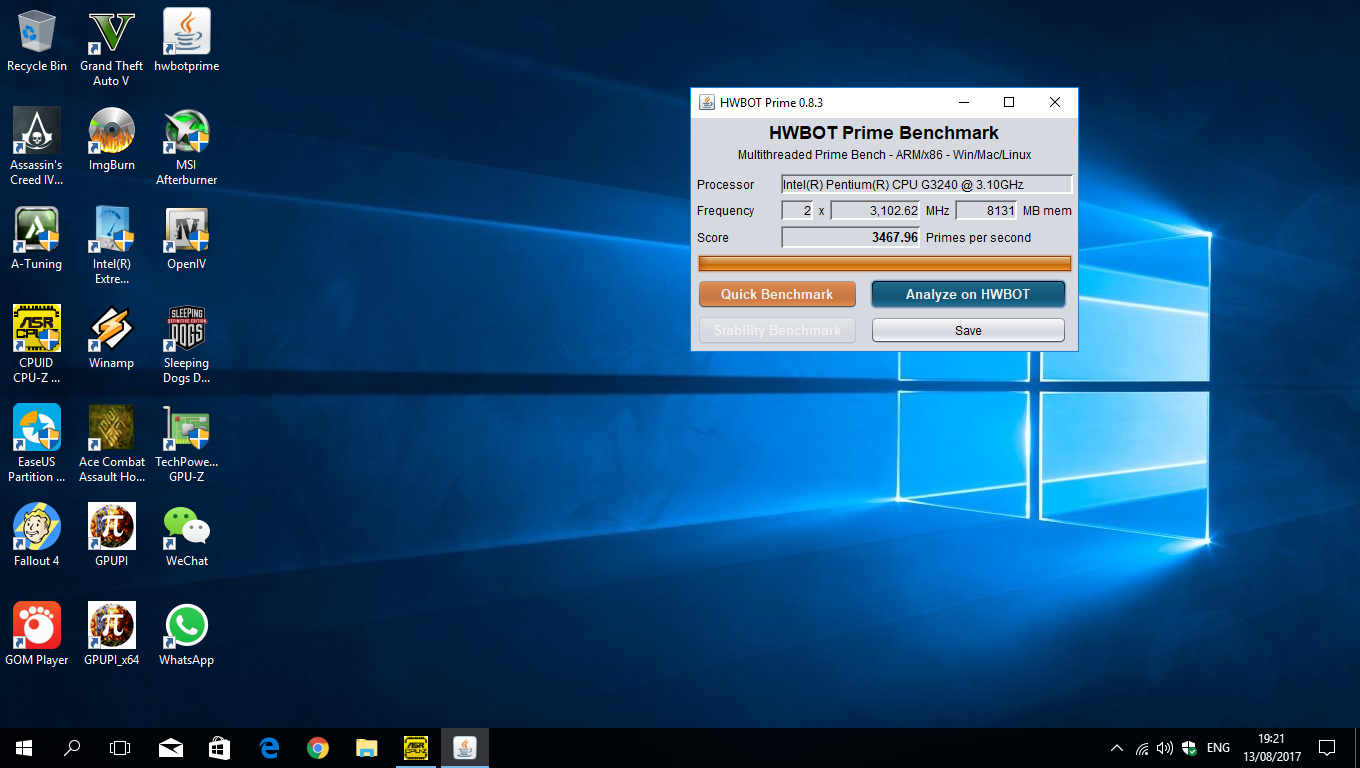
Task: Select the GPUPI desktop icon
Action: (111, 536)
